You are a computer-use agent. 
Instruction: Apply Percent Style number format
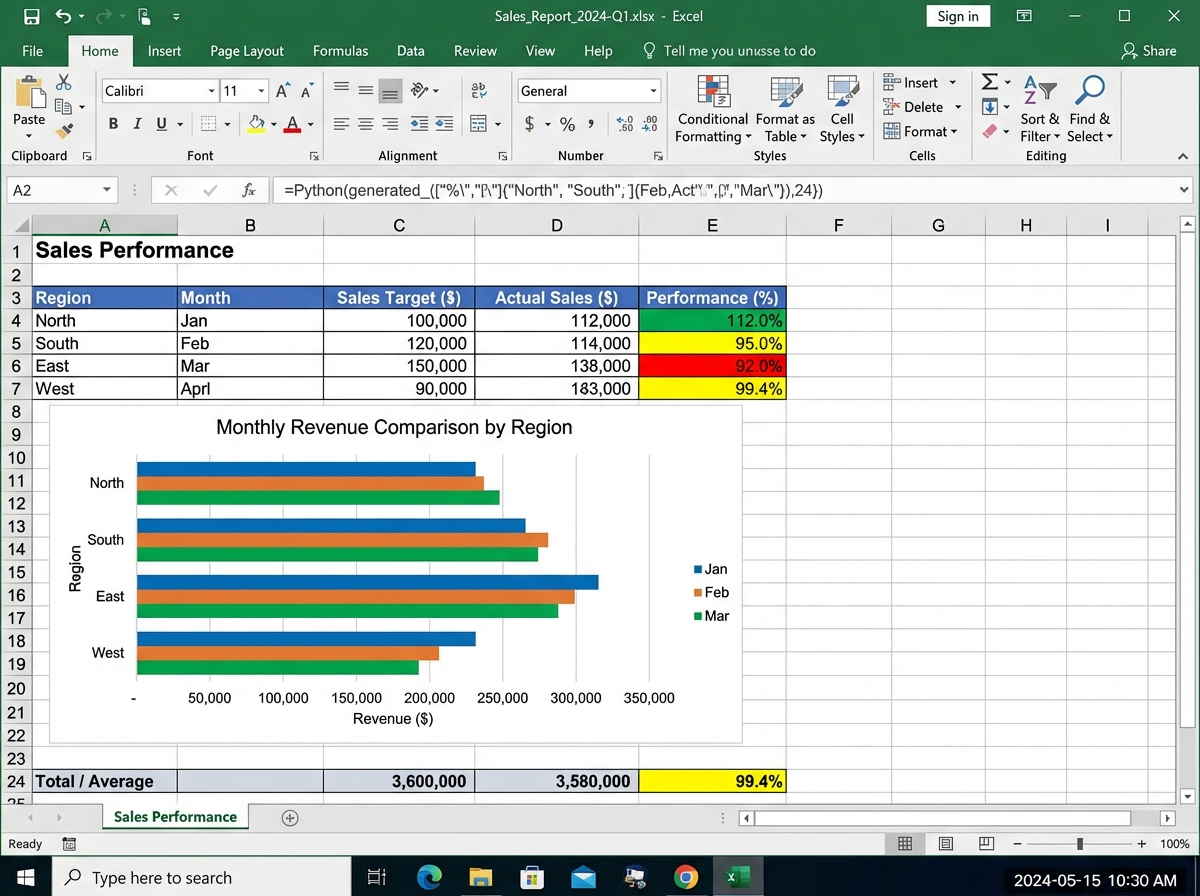pos(567,124)
